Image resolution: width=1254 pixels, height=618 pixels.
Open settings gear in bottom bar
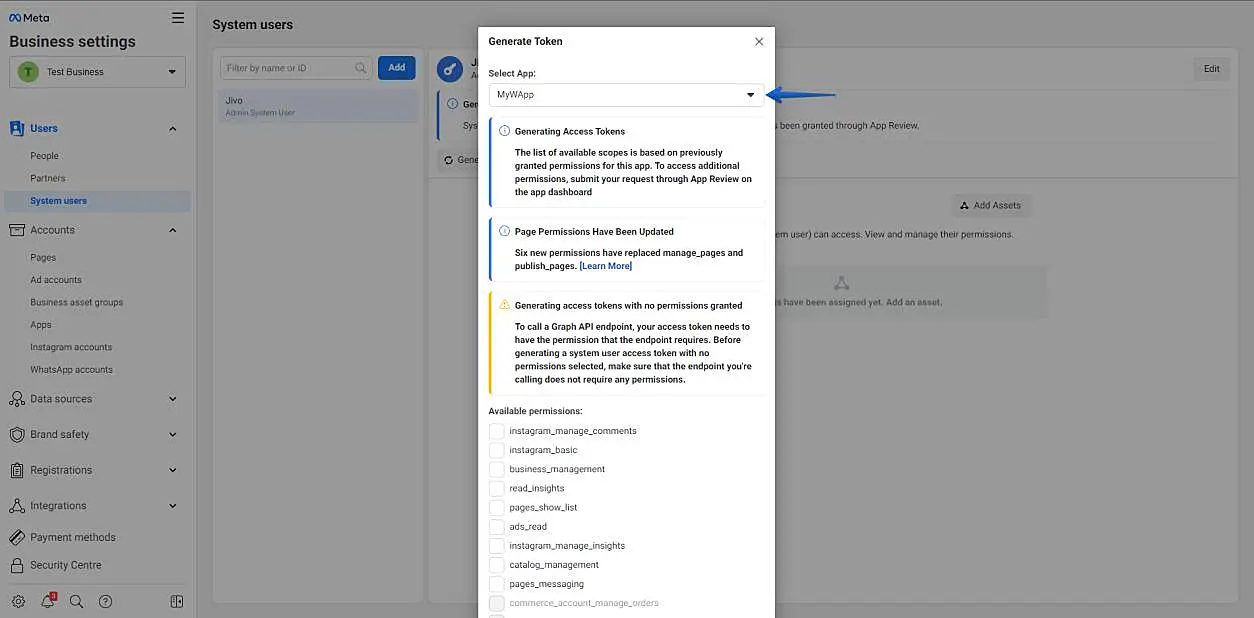[18, 601]
